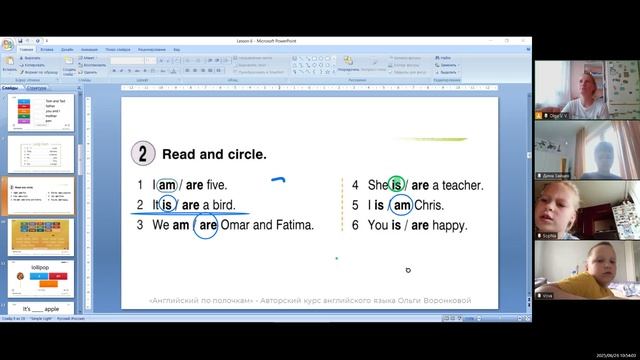Toggle strikethrough formatting

tap(137, 71)
